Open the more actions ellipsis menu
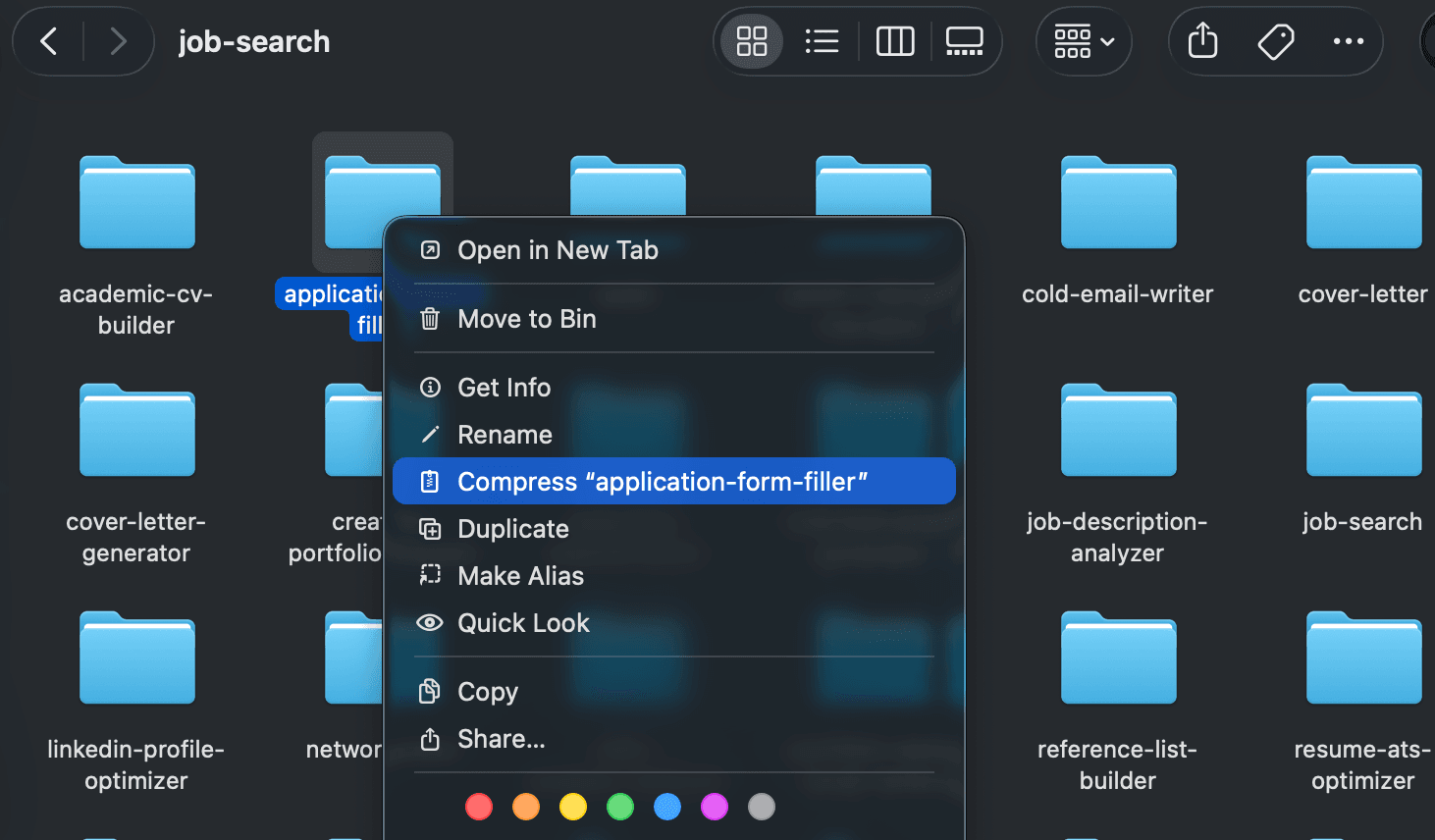This screenshot has height=840, width=1435. click(1349, 41)
